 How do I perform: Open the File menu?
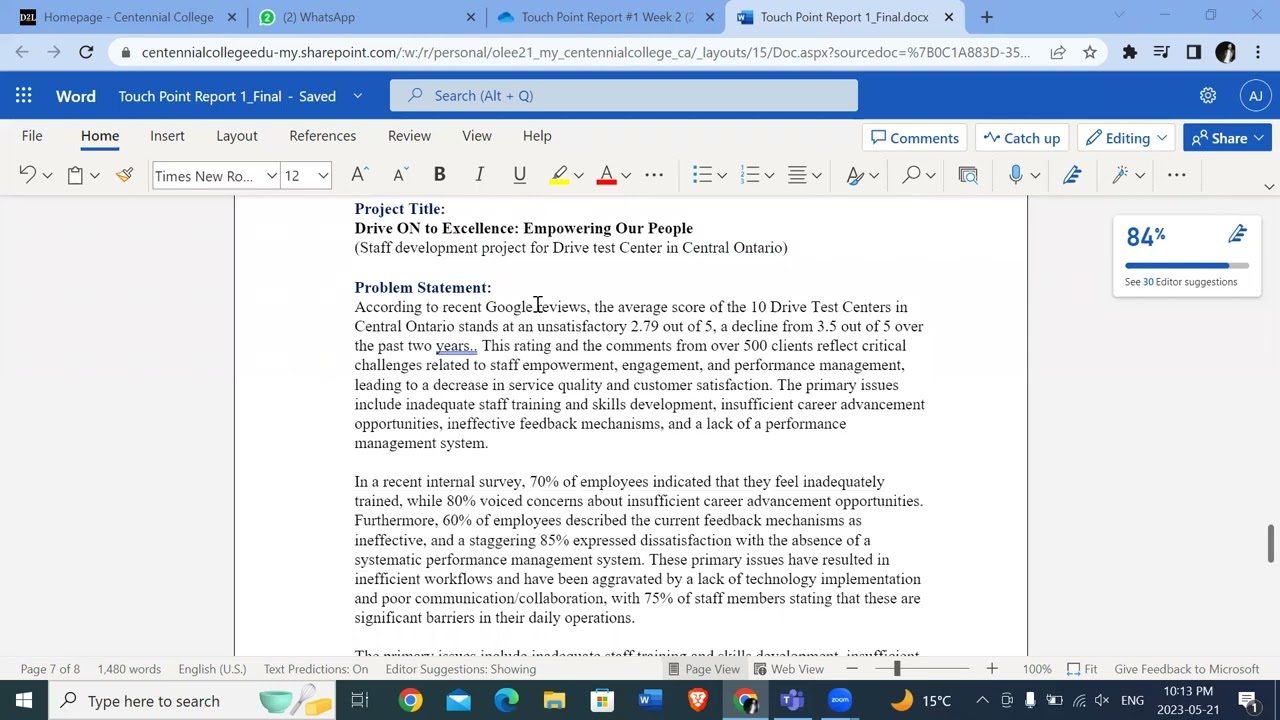pyautogui.click(x=32, y=136)
